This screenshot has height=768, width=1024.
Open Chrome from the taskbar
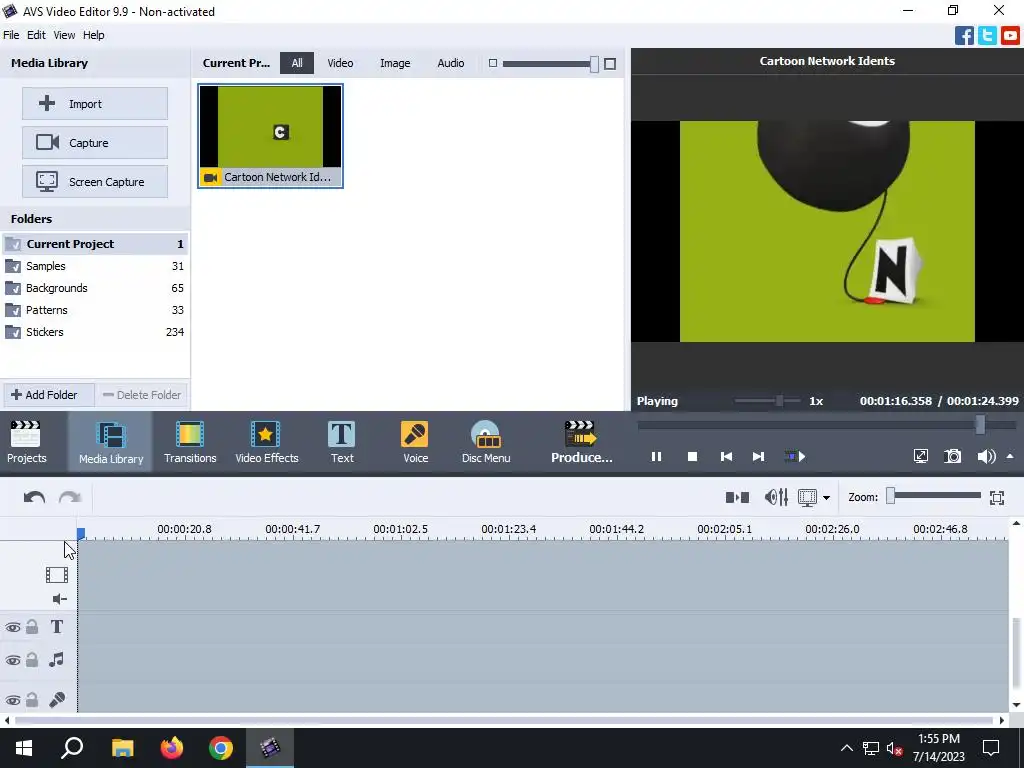(221, 748)
